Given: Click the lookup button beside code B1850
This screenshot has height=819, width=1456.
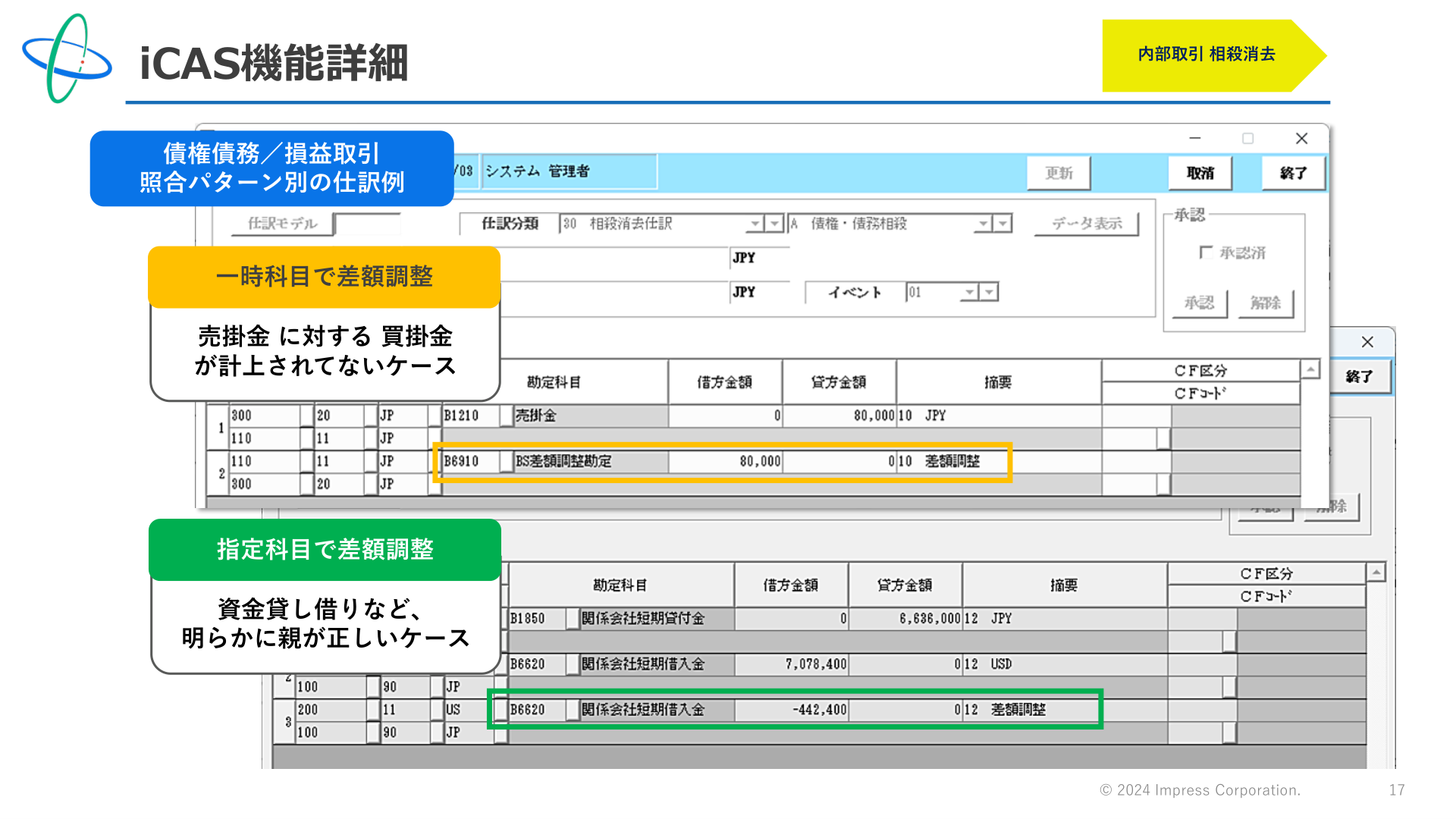Looking at the screenshot, I should pyautogui.click(x=573, y=619).
